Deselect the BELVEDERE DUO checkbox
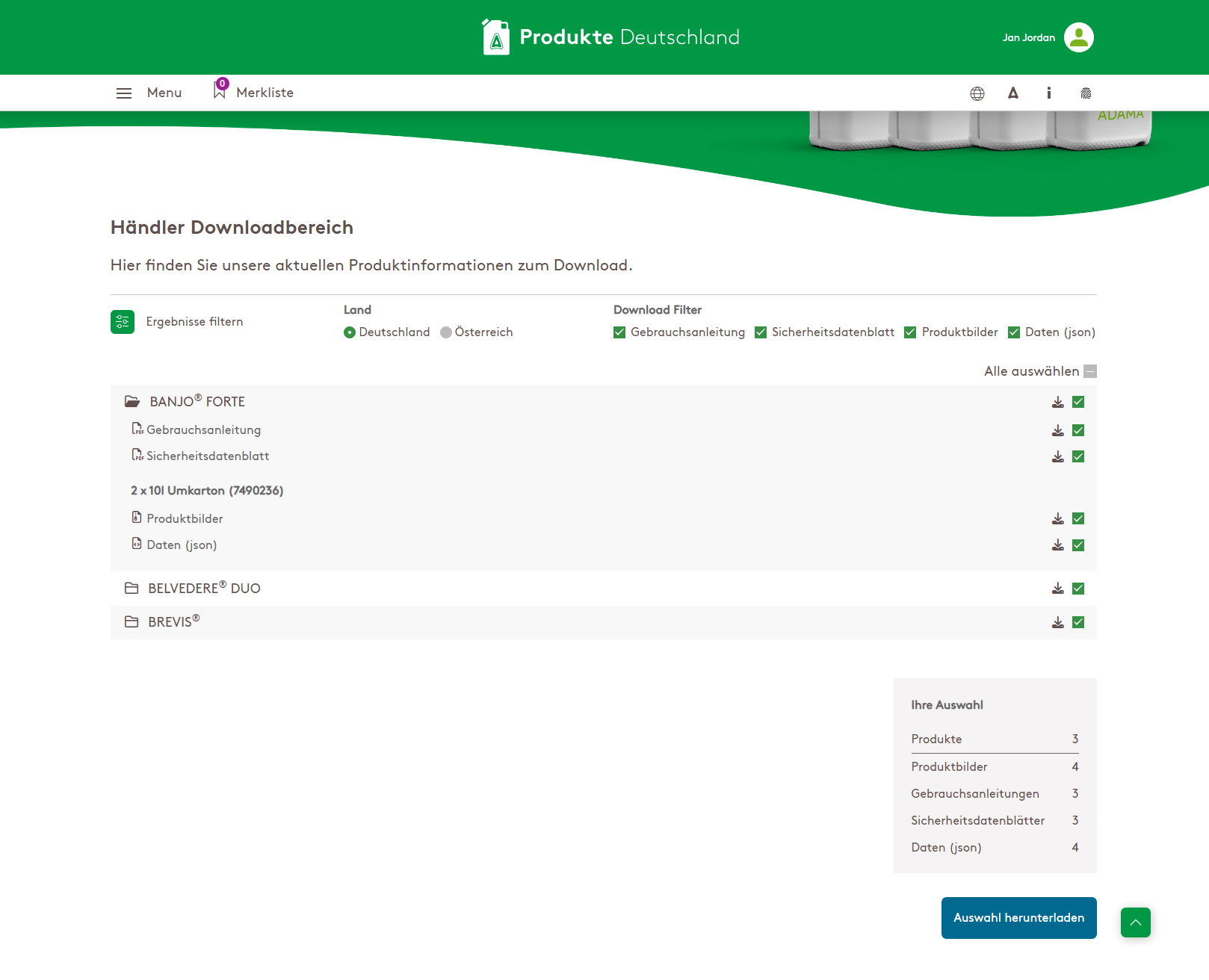1209x980 pixels. coord(1078,589)
